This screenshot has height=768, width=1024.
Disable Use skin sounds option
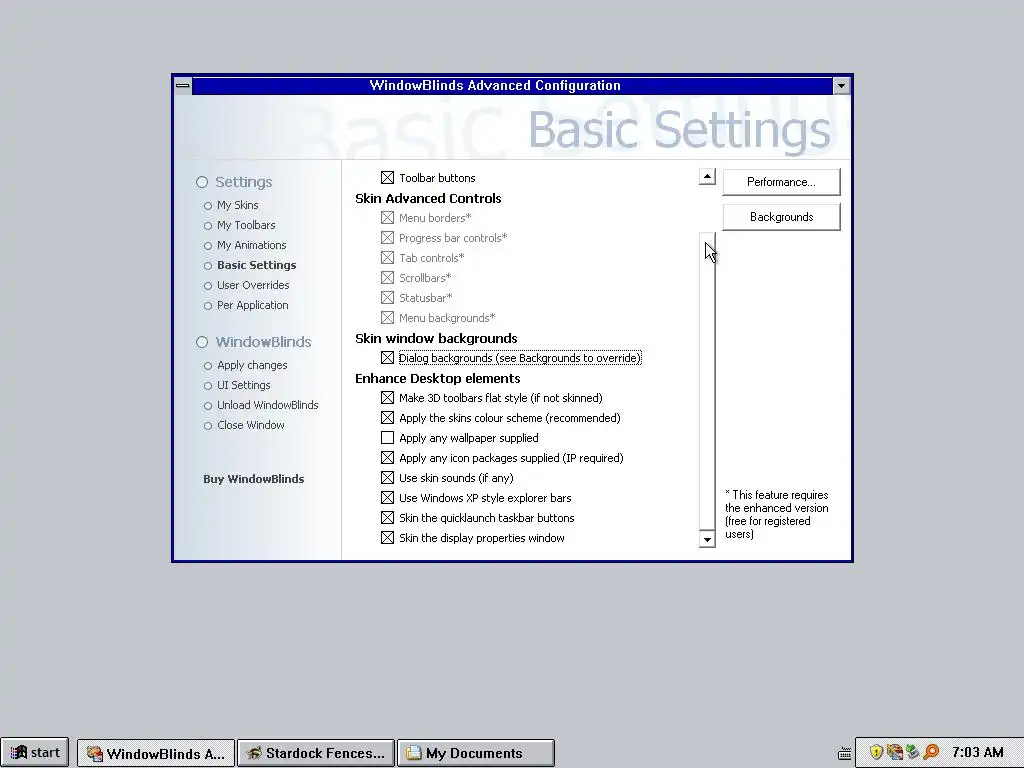(387, 478)
